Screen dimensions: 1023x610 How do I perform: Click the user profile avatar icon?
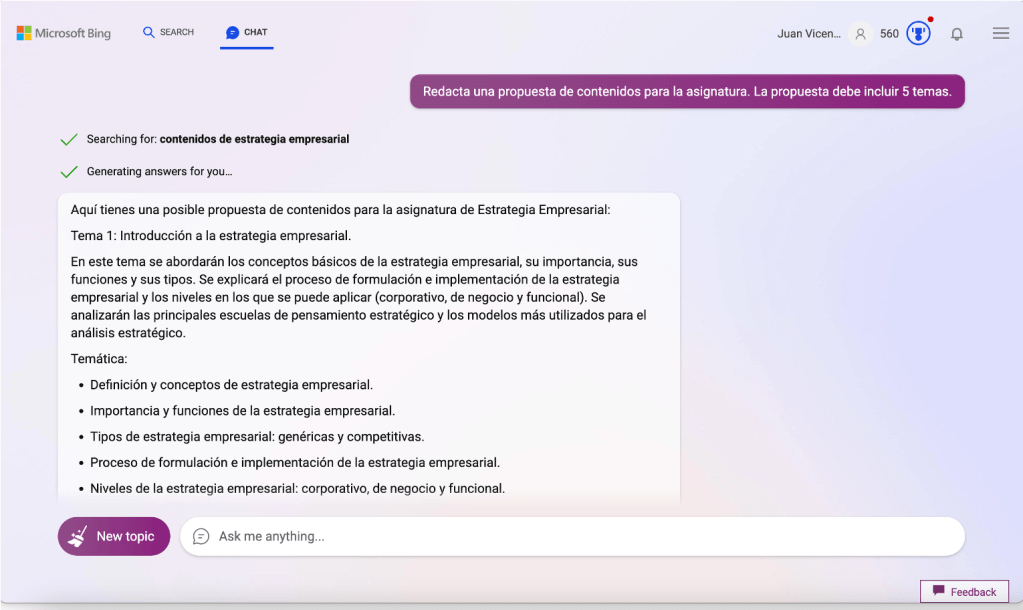click(x=860, y=34)
